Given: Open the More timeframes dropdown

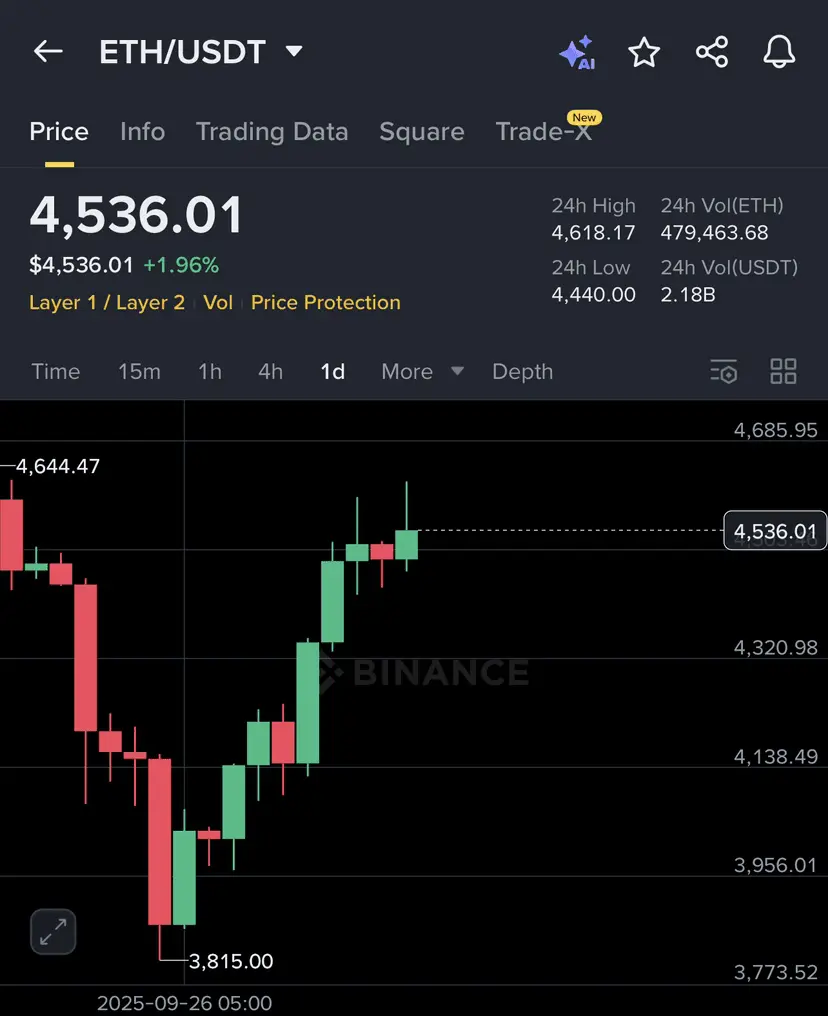Looking at the screenshot, I should point(422,371).
